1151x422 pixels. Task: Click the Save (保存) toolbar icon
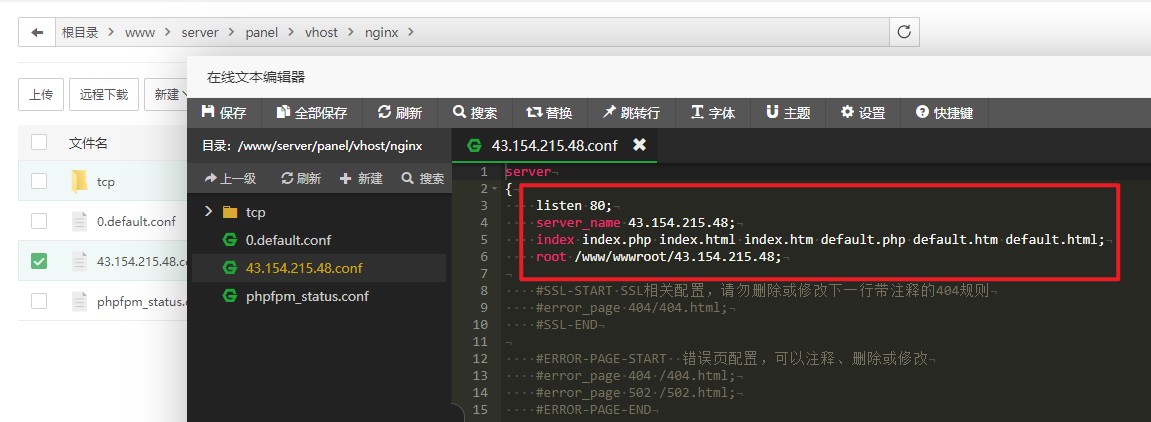(224, 113)
